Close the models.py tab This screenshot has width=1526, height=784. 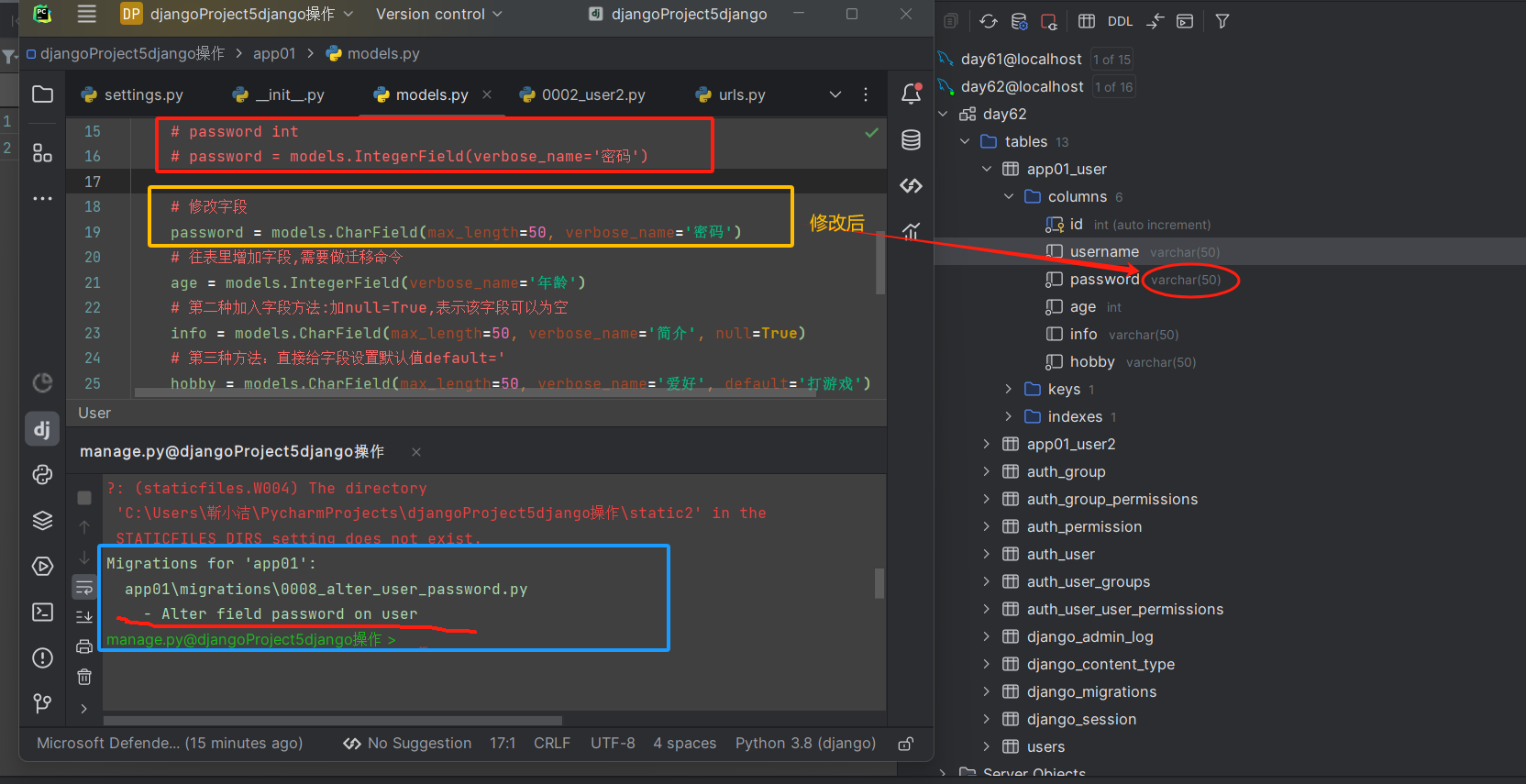[x=487, y=94]
